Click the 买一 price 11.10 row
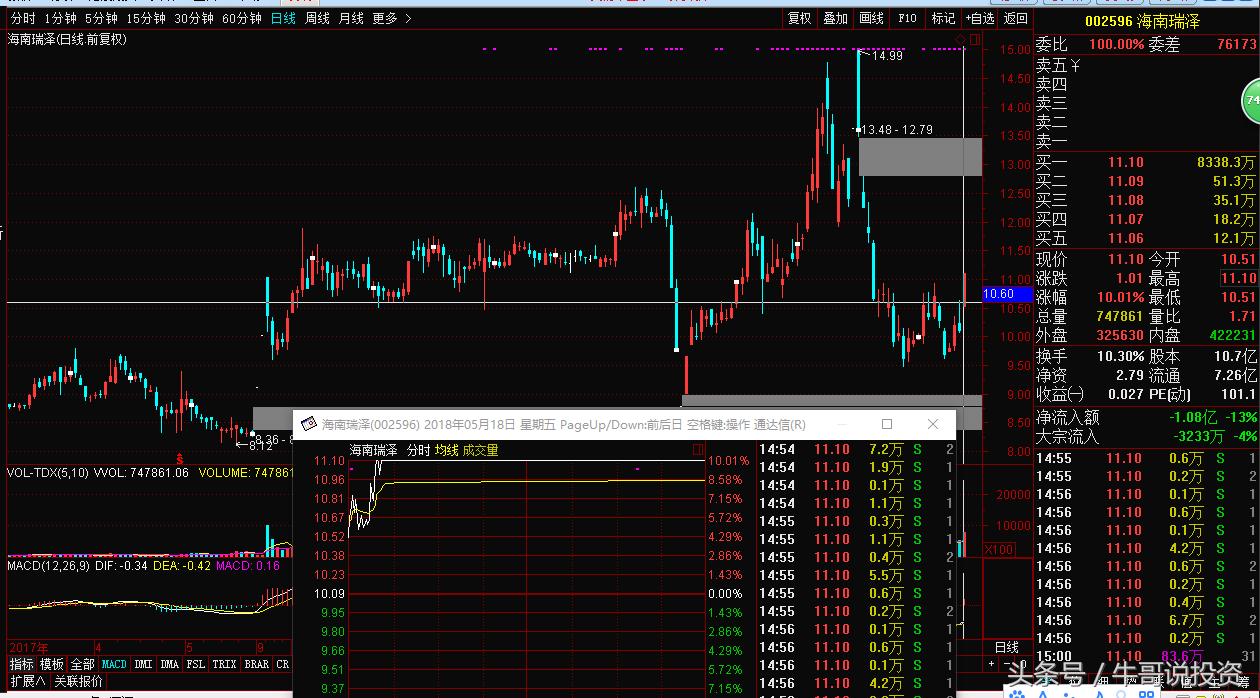 click(1146, 162)
